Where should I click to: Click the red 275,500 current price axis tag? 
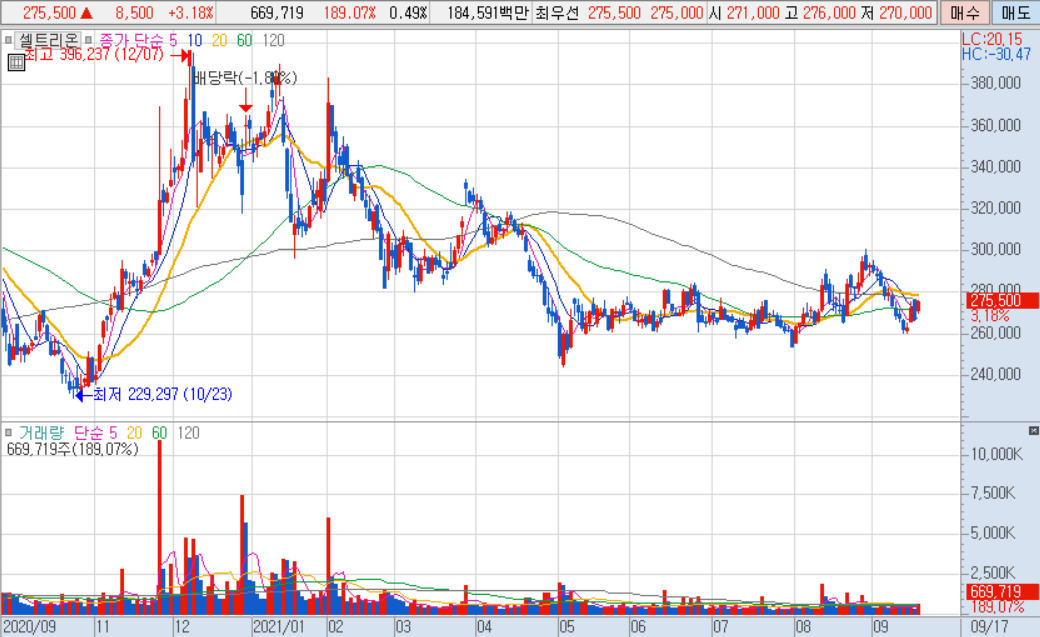point(1002,301)
